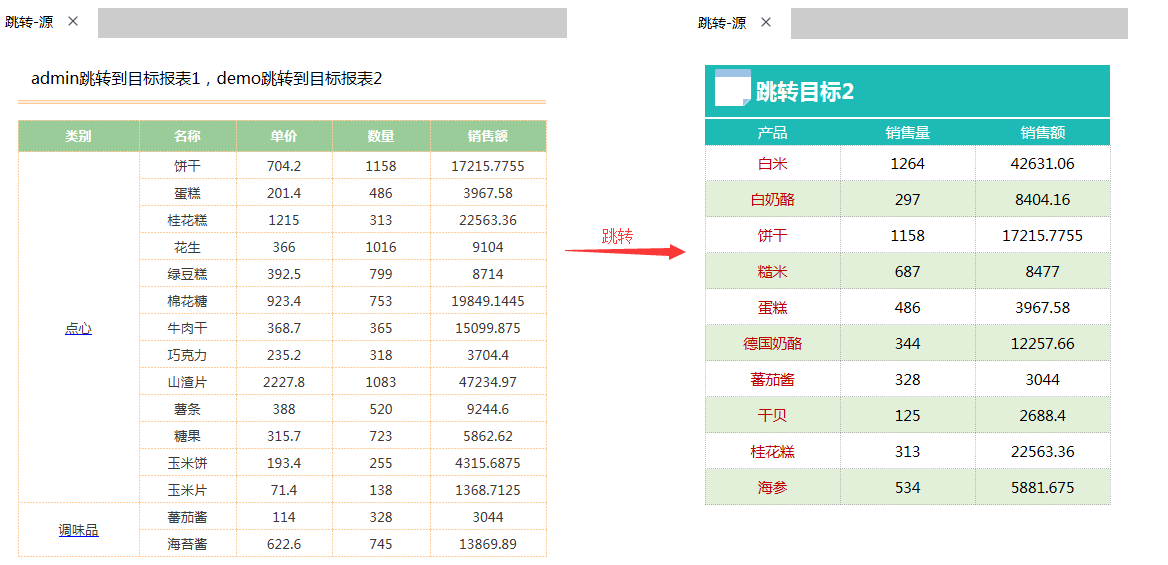1168x565 pixels.
Task: Select the 白米 product cell
Action: point(772,163)
